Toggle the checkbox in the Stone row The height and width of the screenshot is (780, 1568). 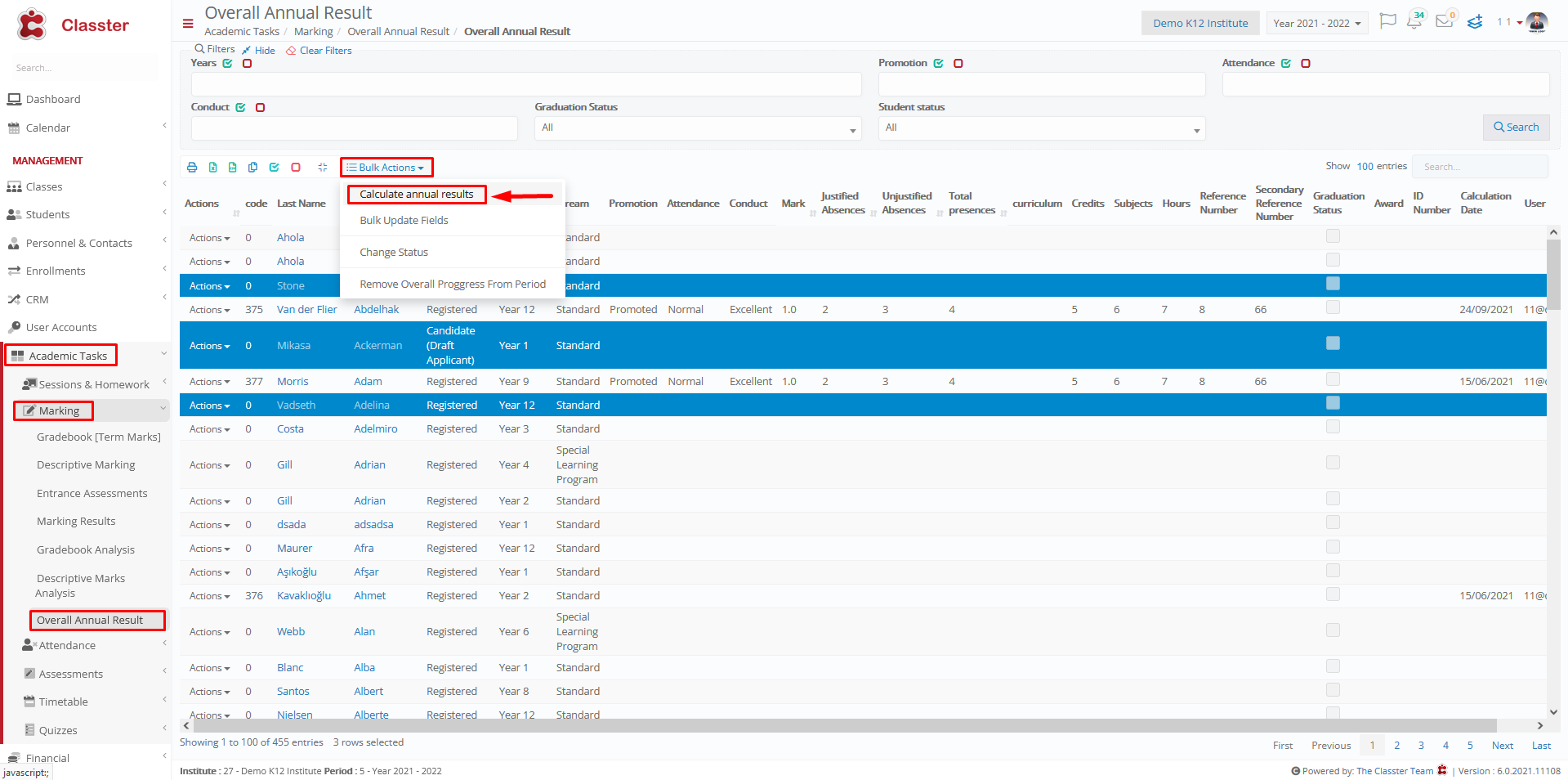[x=1333, y=284]
